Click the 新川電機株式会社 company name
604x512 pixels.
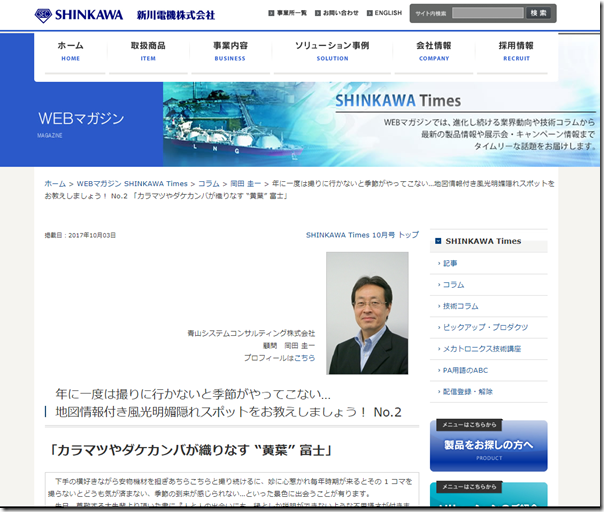pos(176,15)
